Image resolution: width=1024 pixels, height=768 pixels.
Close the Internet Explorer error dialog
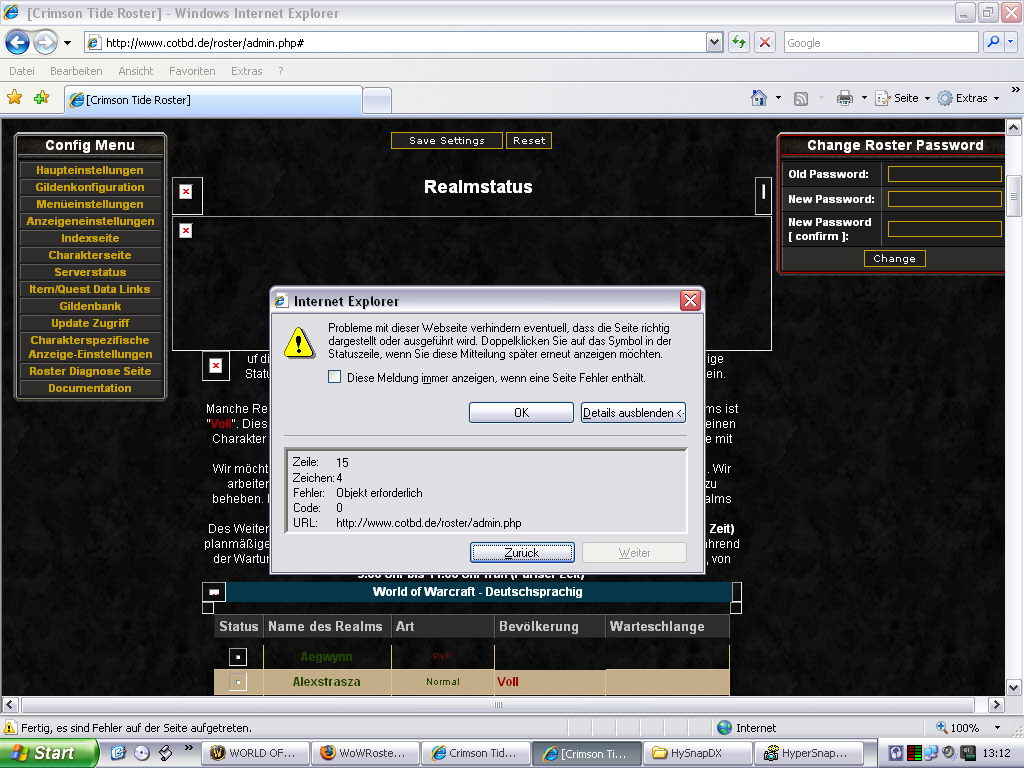point(690,300)
